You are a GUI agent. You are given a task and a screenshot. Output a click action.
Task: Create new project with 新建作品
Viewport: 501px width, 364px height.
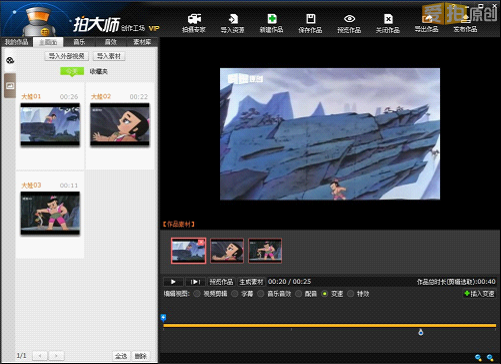pyautogui.click(x=272, y=23)
